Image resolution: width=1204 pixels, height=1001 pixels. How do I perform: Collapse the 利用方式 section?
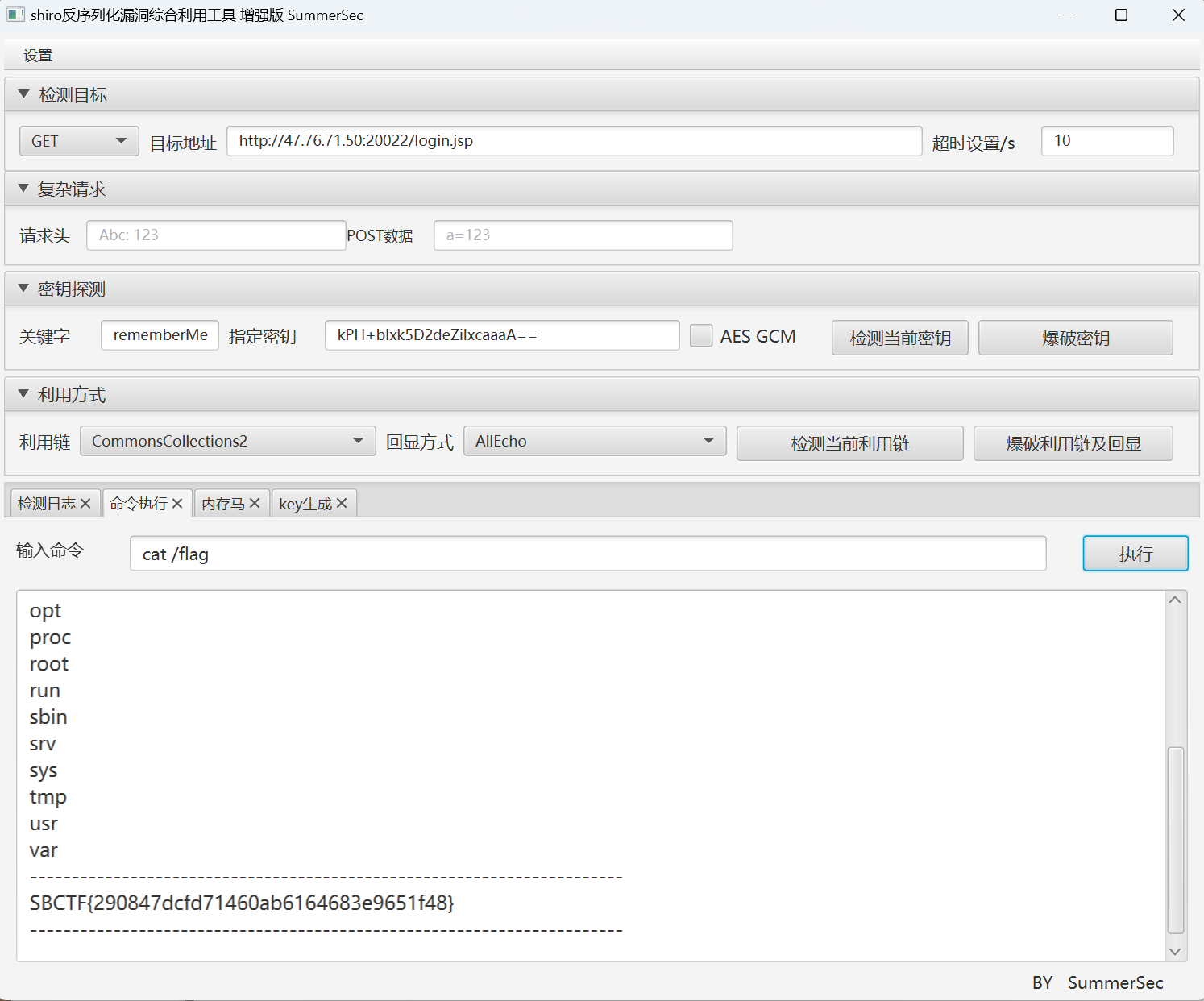[23, 394]
